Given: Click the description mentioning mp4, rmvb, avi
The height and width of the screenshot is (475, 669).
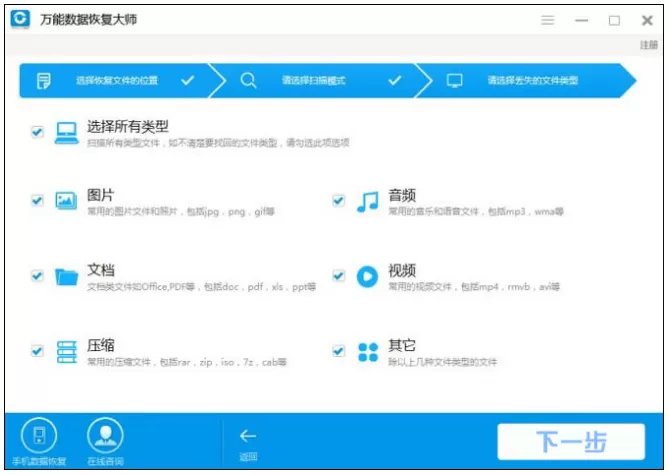Looking at the screenshot, I should click(x=474, y=286).
